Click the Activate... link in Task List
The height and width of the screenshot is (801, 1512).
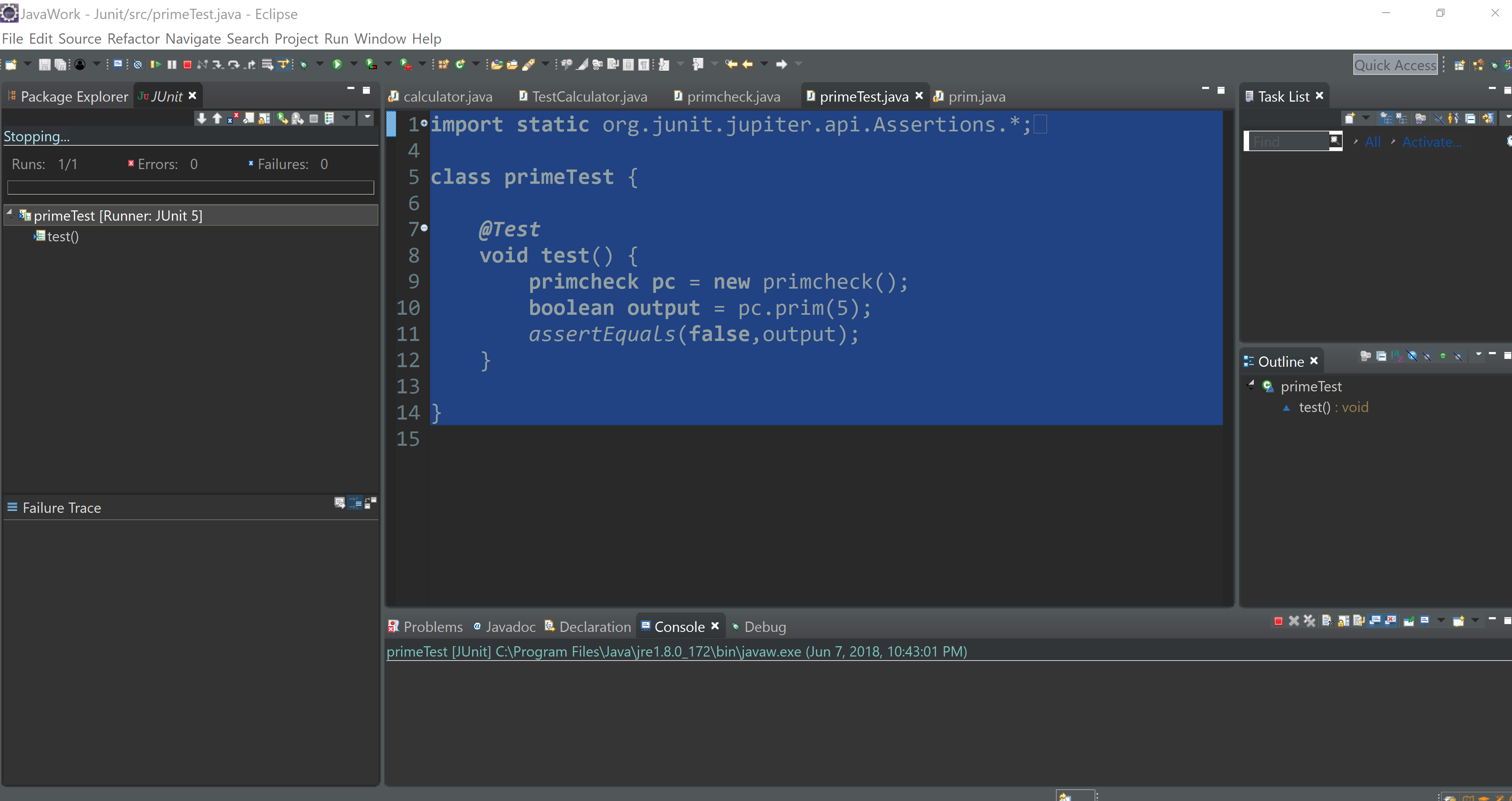1431,142
